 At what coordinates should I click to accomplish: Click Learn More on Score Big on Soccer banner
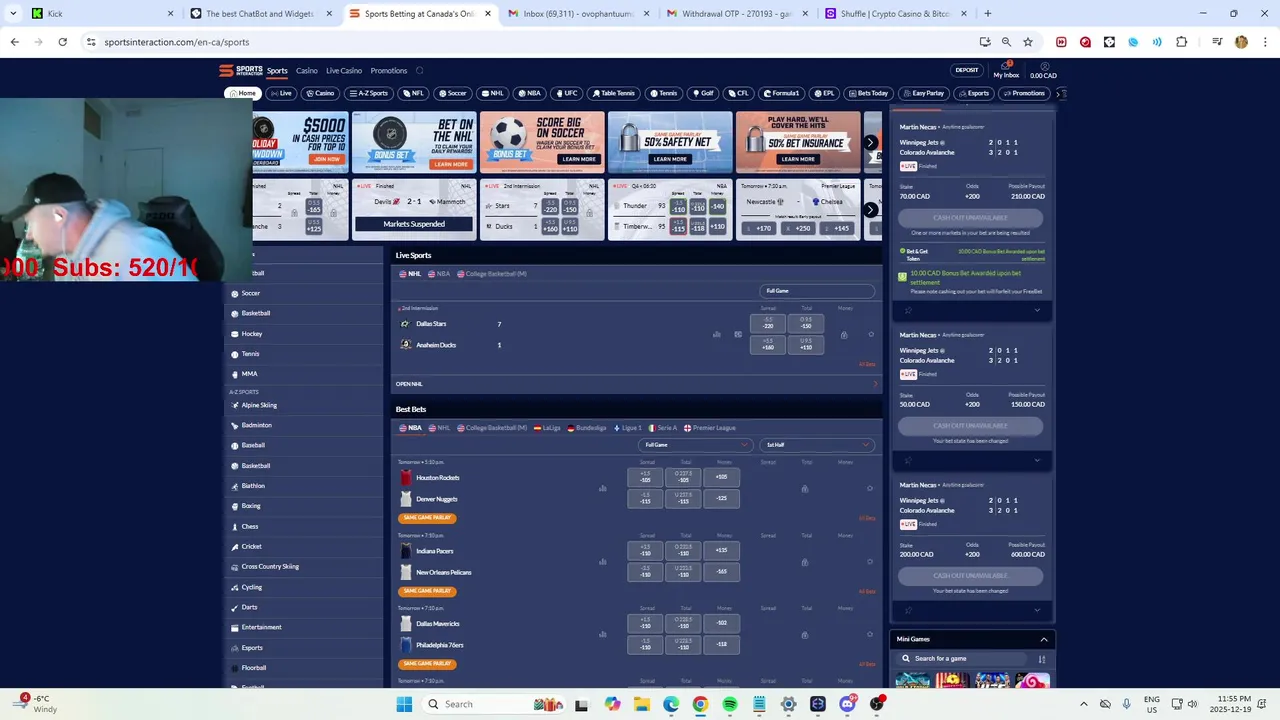[579, 159]
